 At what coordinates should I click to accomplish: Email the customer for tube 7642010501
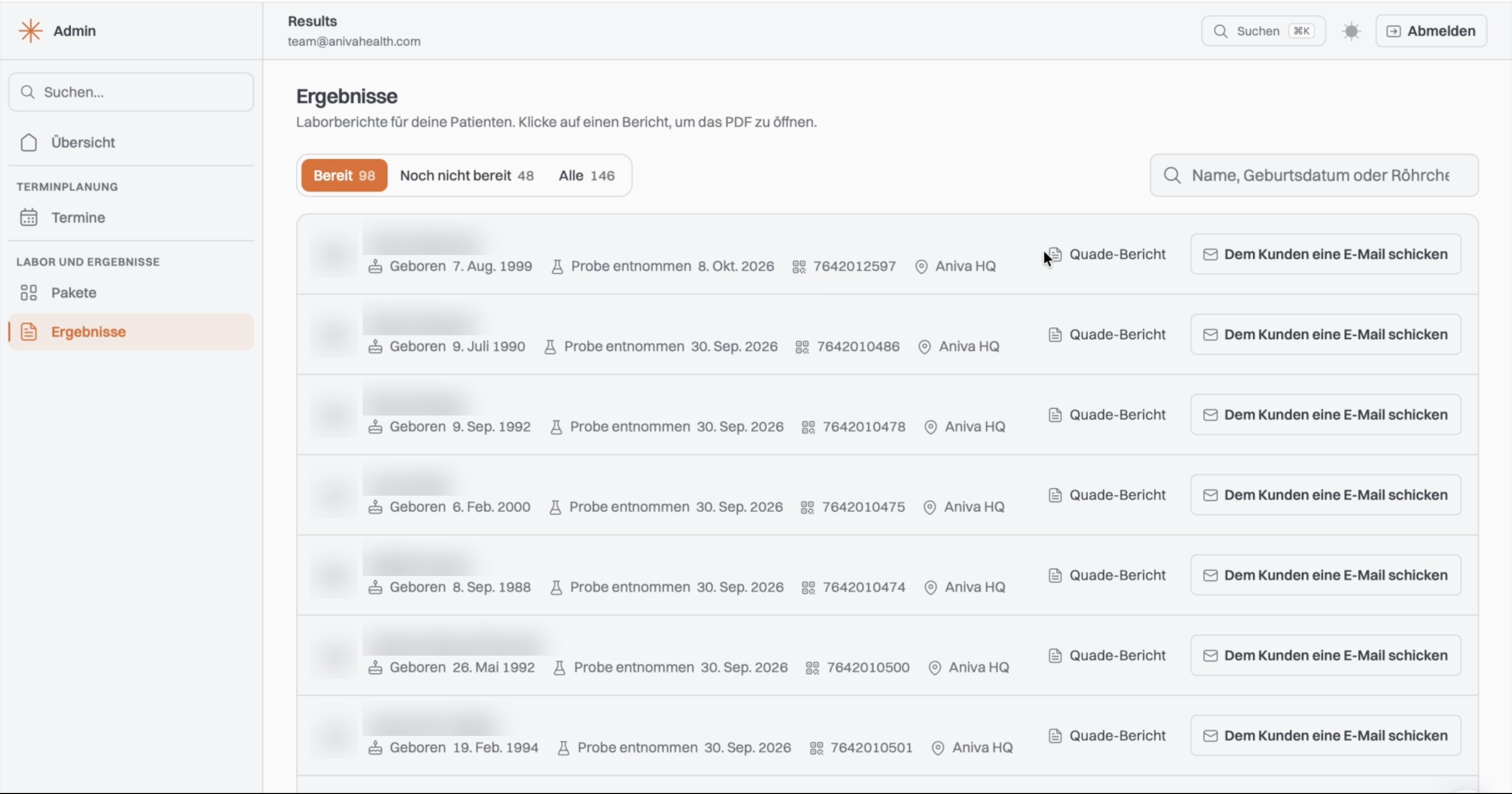1325,736
